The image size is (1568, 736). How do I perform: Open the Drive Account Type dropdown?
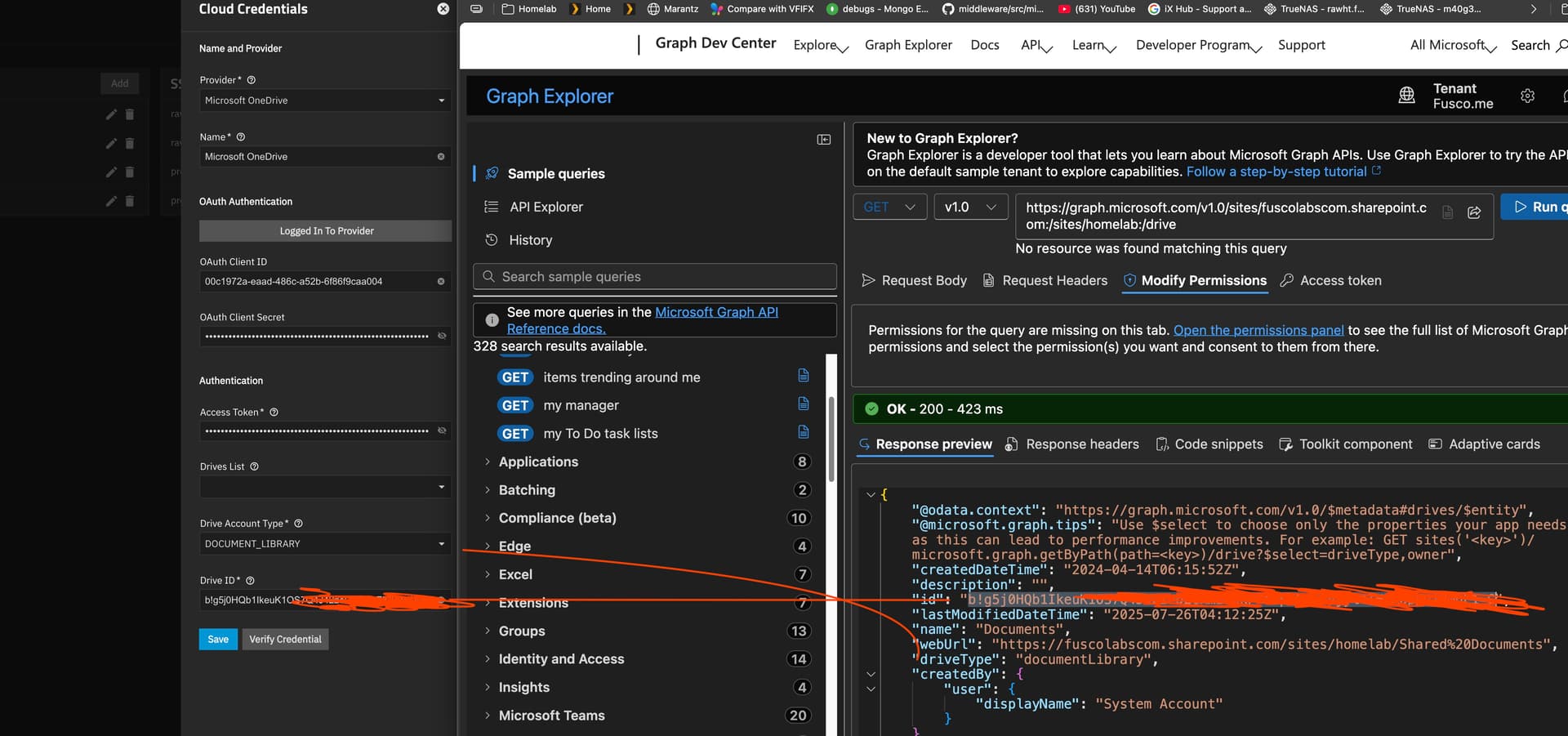point(325,544)
